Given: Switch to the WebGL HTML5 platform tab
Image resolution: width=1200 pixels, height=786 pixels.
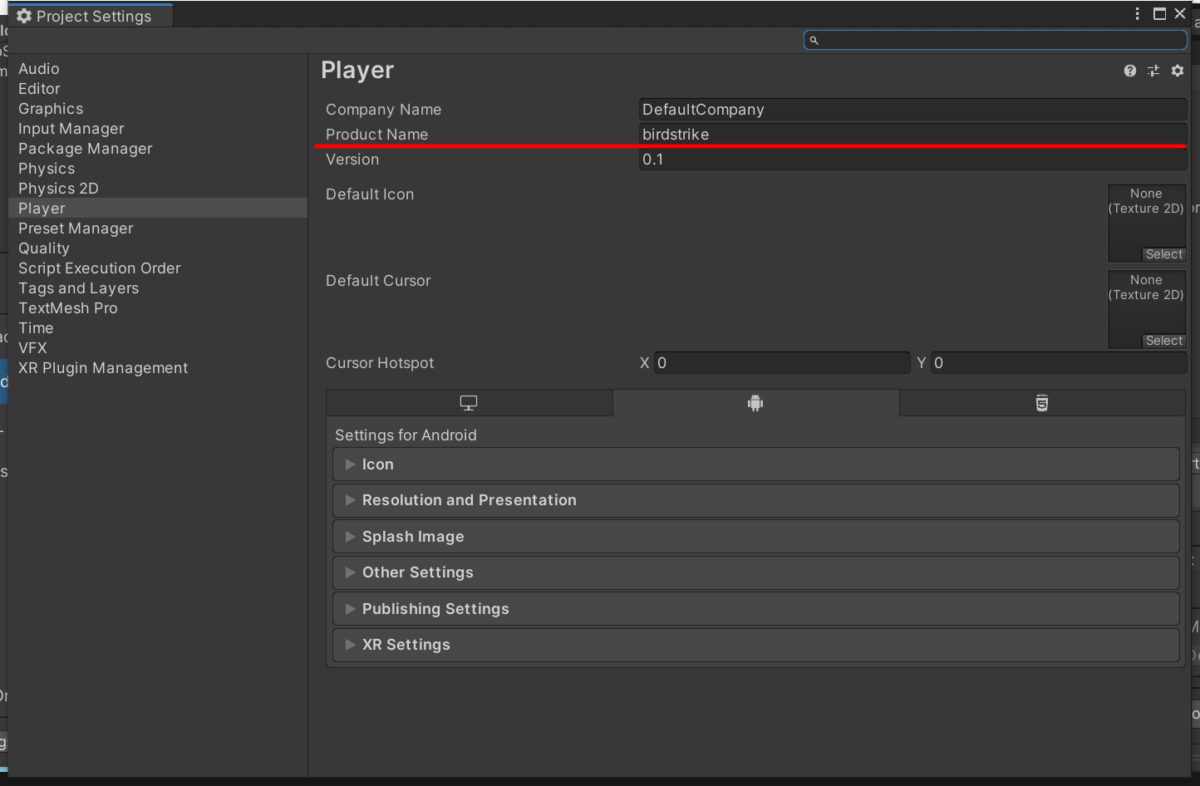Looking at the screenshot, I should [1042, 403].
